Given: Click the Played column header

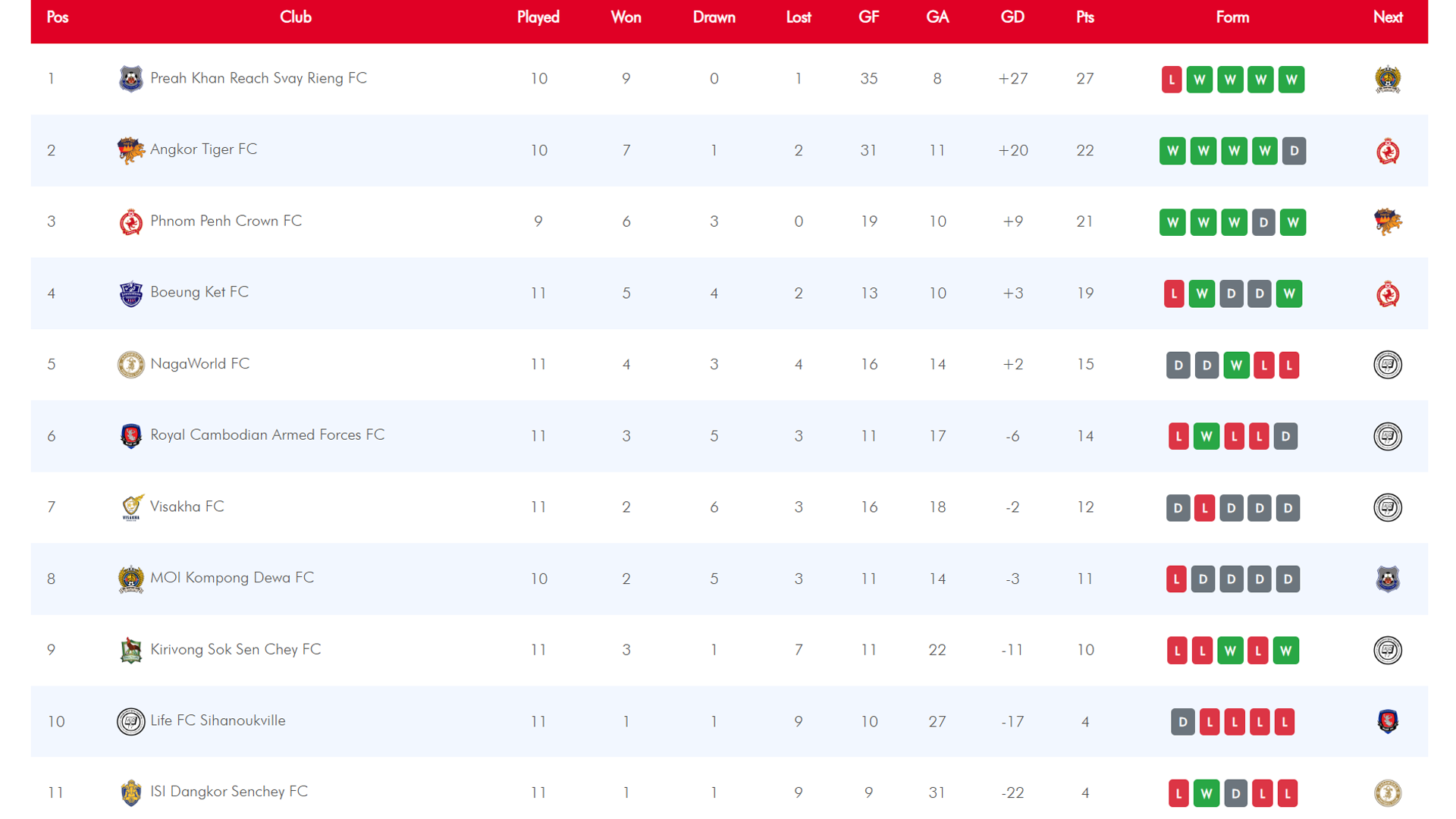Looking at the screenshot, I should [538, 17].
